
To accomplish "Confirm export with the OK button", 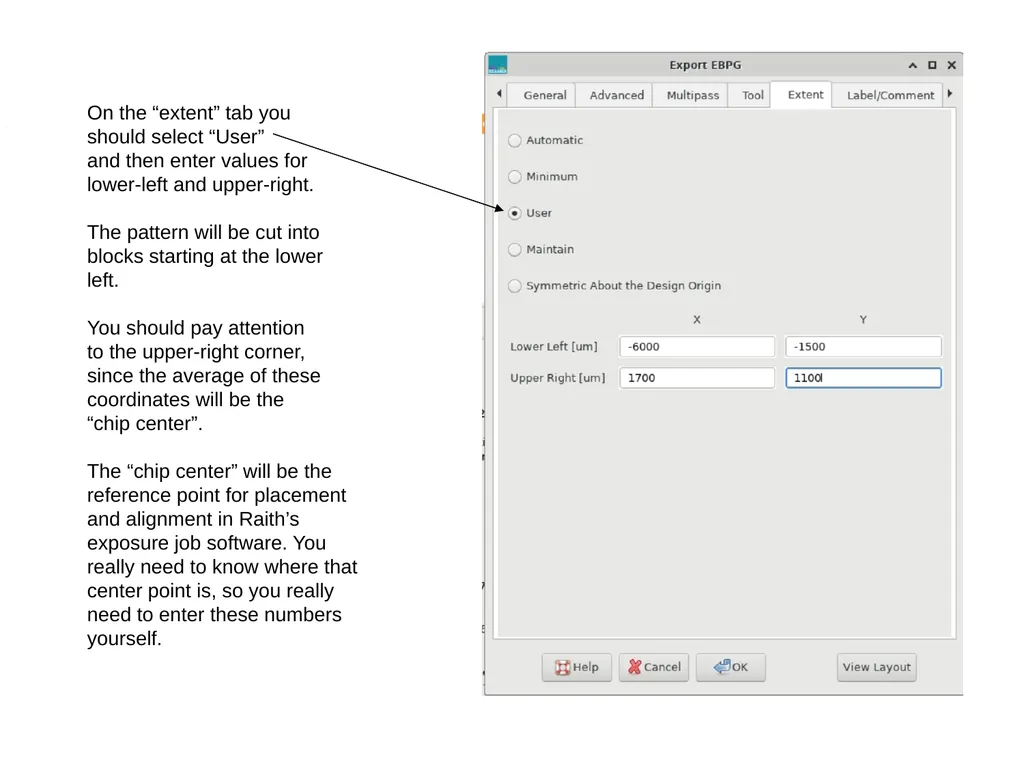I will coord(731,667).
